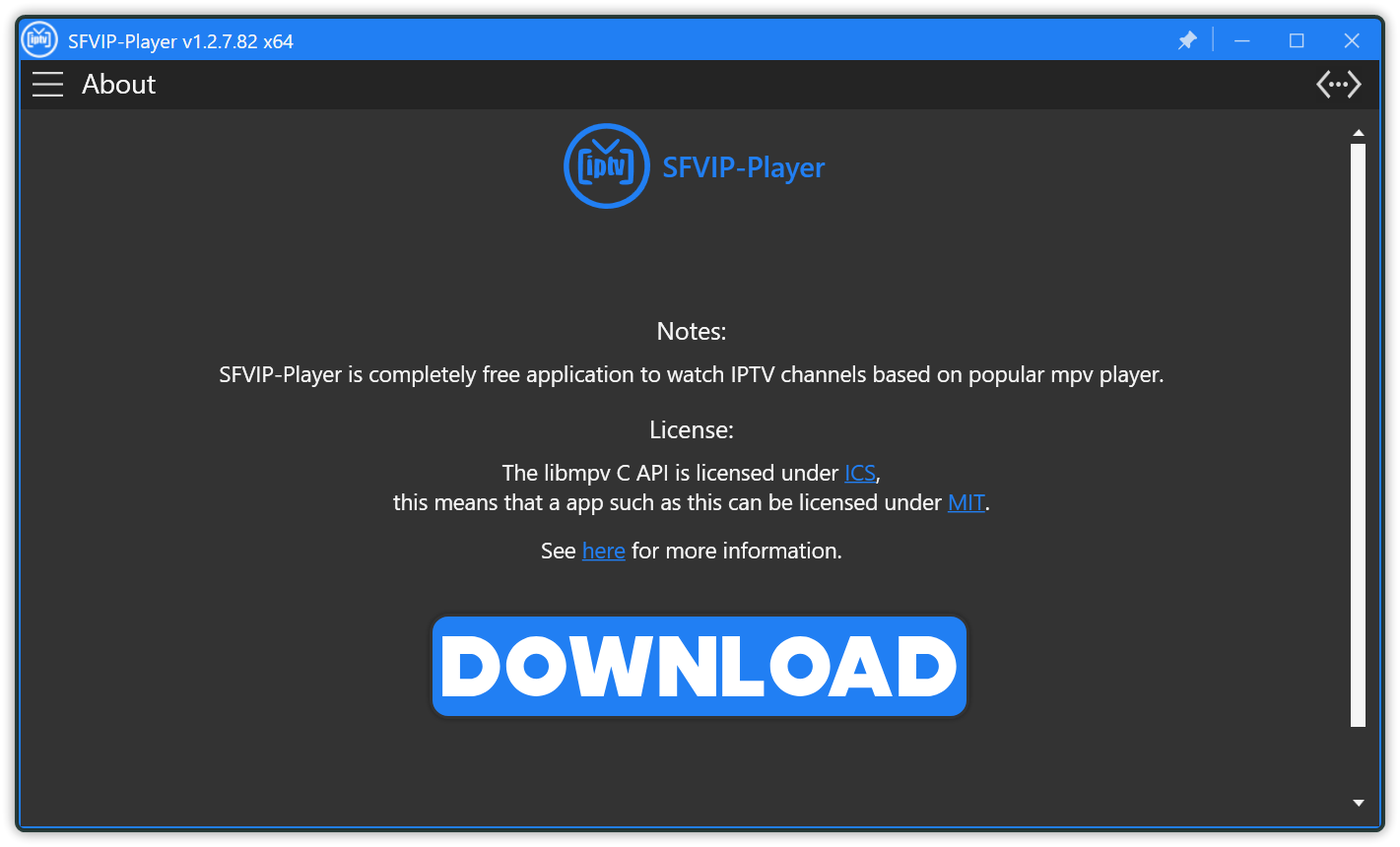
Task: Maximize the SFVIP-Player window
Action: coord(1297,40)
